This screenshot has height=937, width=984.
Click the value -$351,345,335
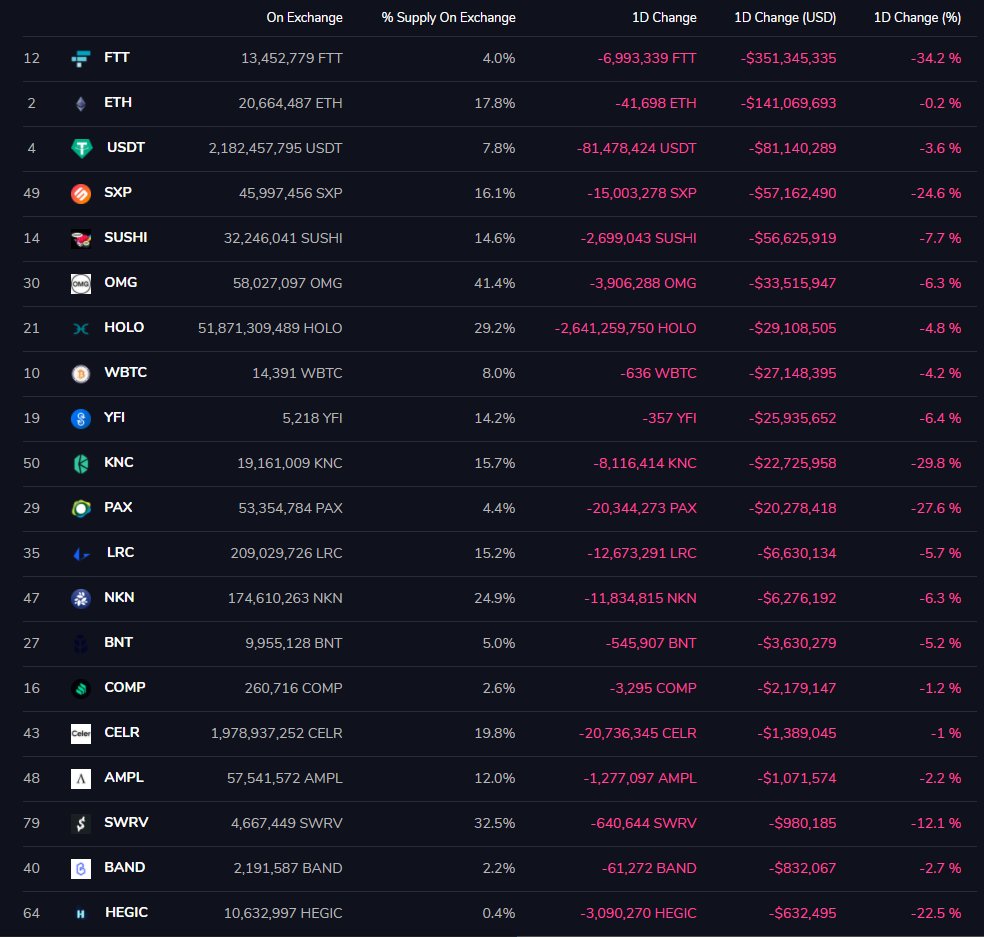(788, 58)
